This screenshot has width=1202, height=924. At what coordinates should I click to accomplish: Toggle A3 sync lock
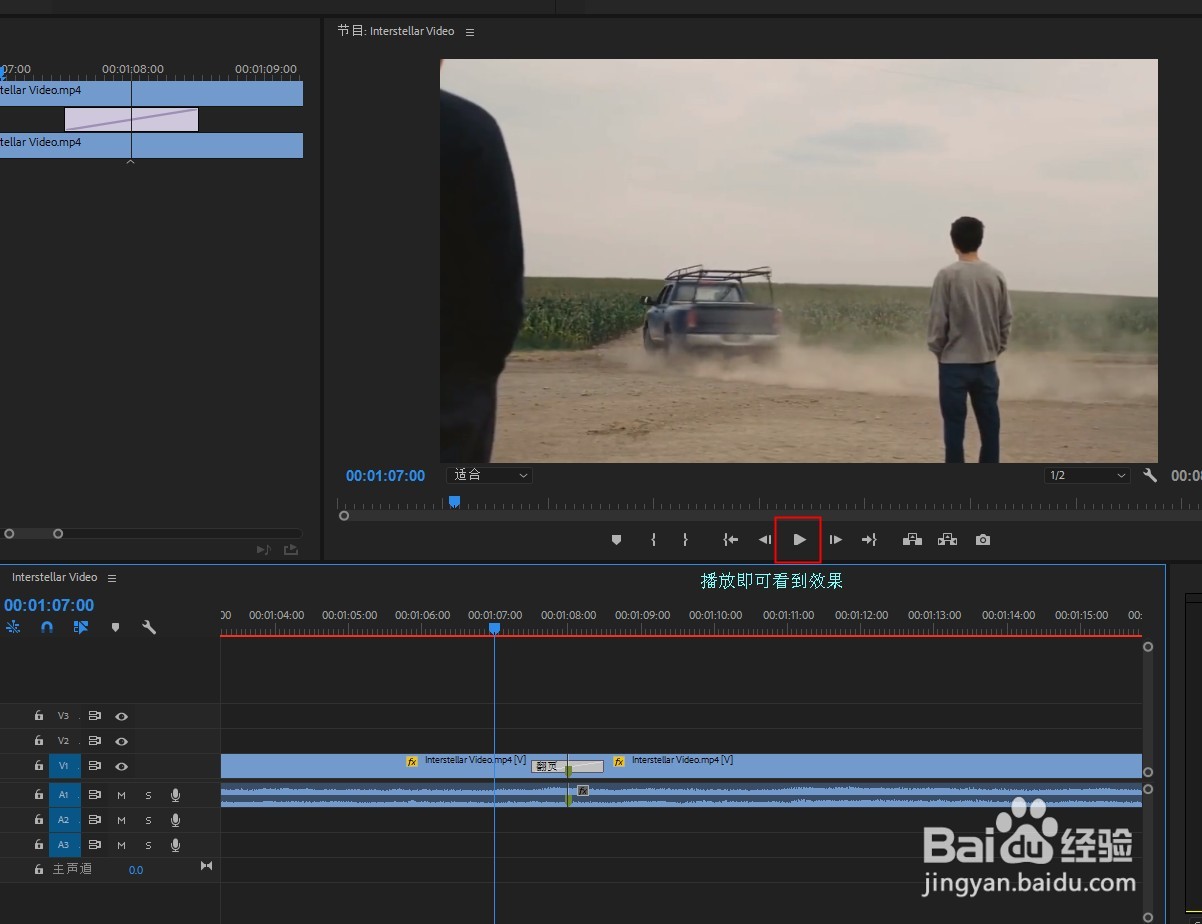pos(95,845)
